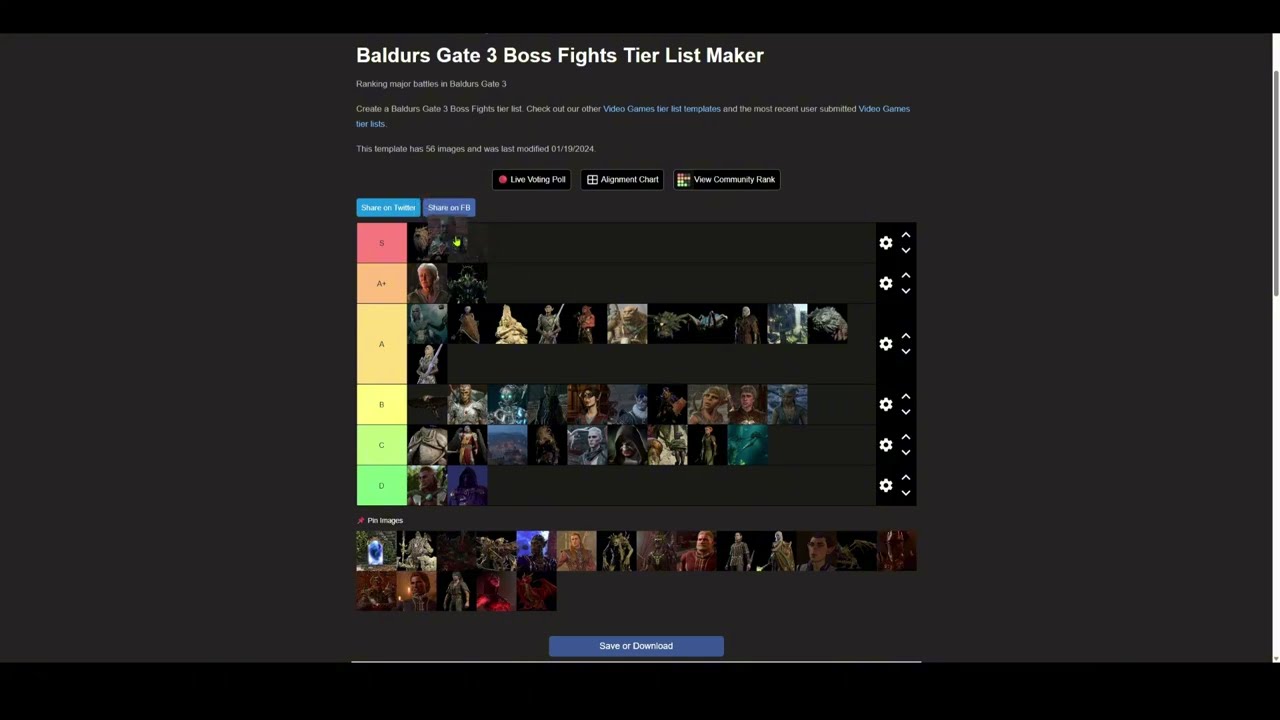Click the Baldurs Gate 3 Boss Fights heading
The height and width of the screenshot is (720, 1280).
click(560, 55)
